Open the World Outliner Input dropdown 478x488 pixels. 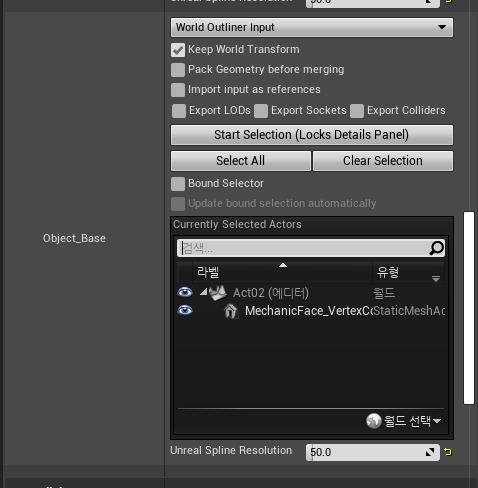pos(312,27)
